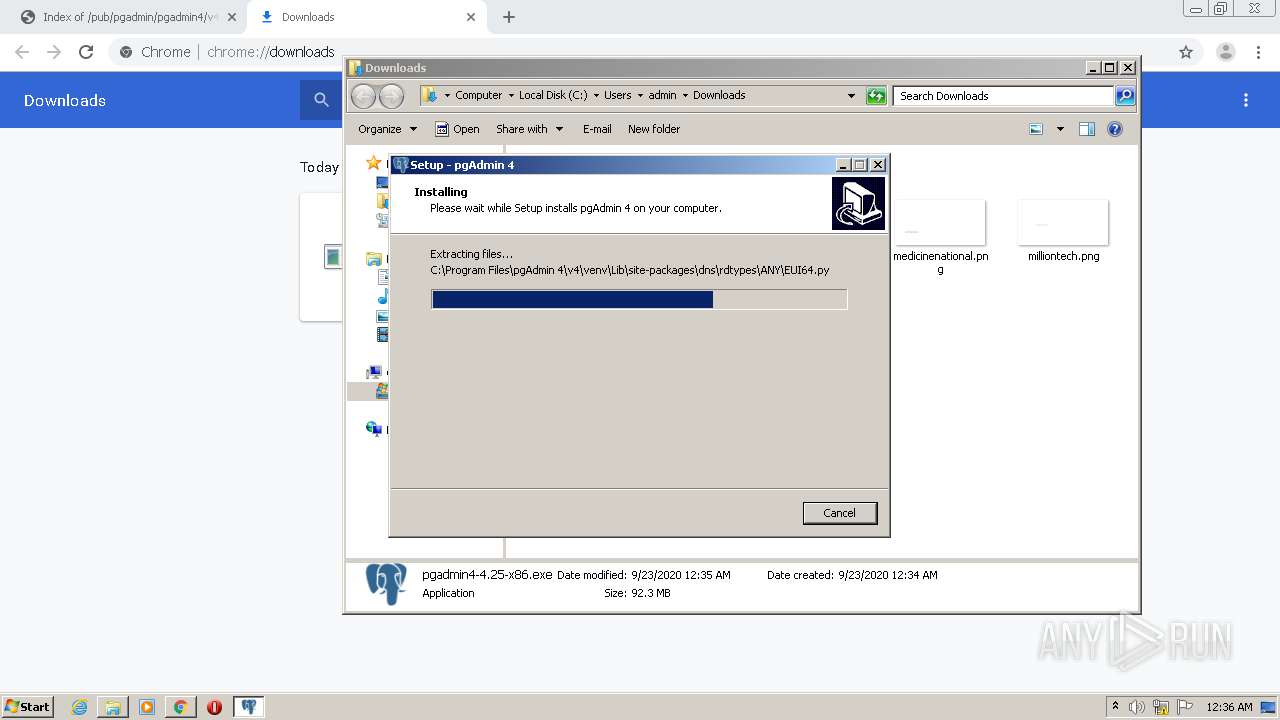The height and width of the screenshot is (720, 1280).
Task: Click the volume speaker tray icon
Action: [x=1137, y=707]
